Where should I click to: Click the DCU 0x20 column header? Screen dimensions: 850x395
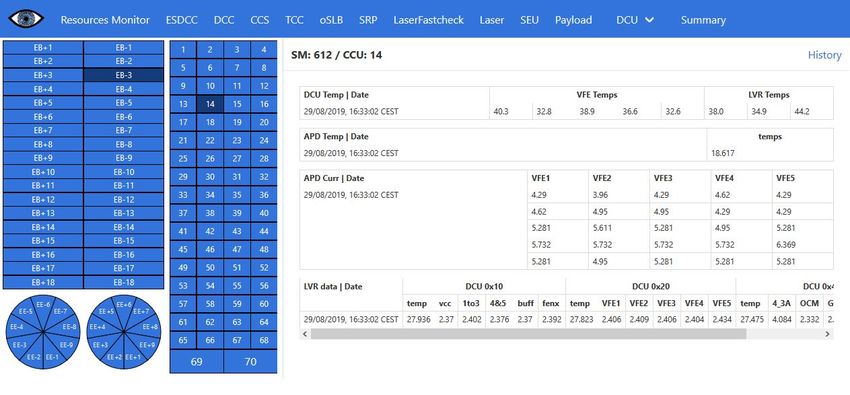click(x=651, y=286)
